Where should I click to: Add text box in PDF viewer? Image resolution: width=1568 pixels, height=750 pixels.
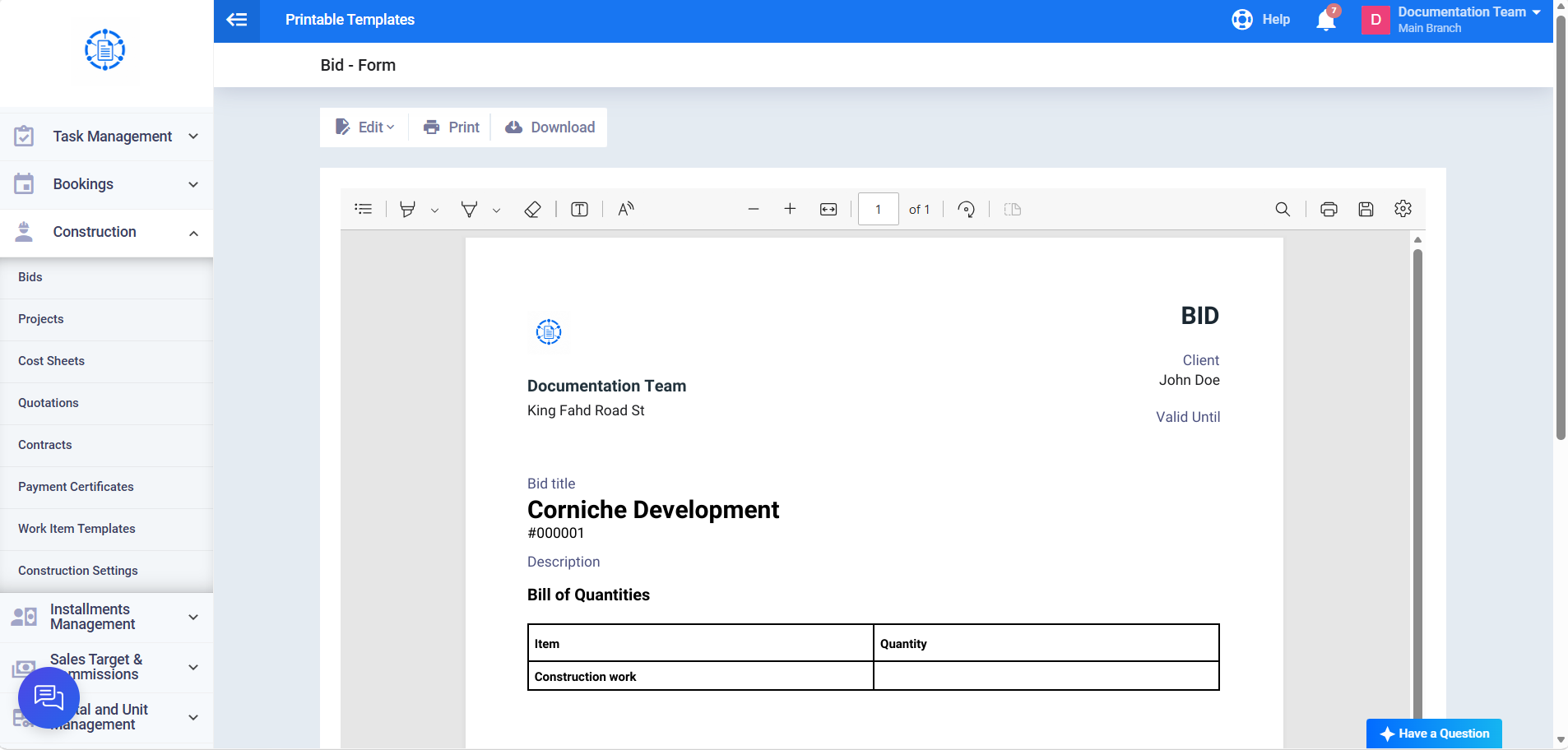coord(579,209)
